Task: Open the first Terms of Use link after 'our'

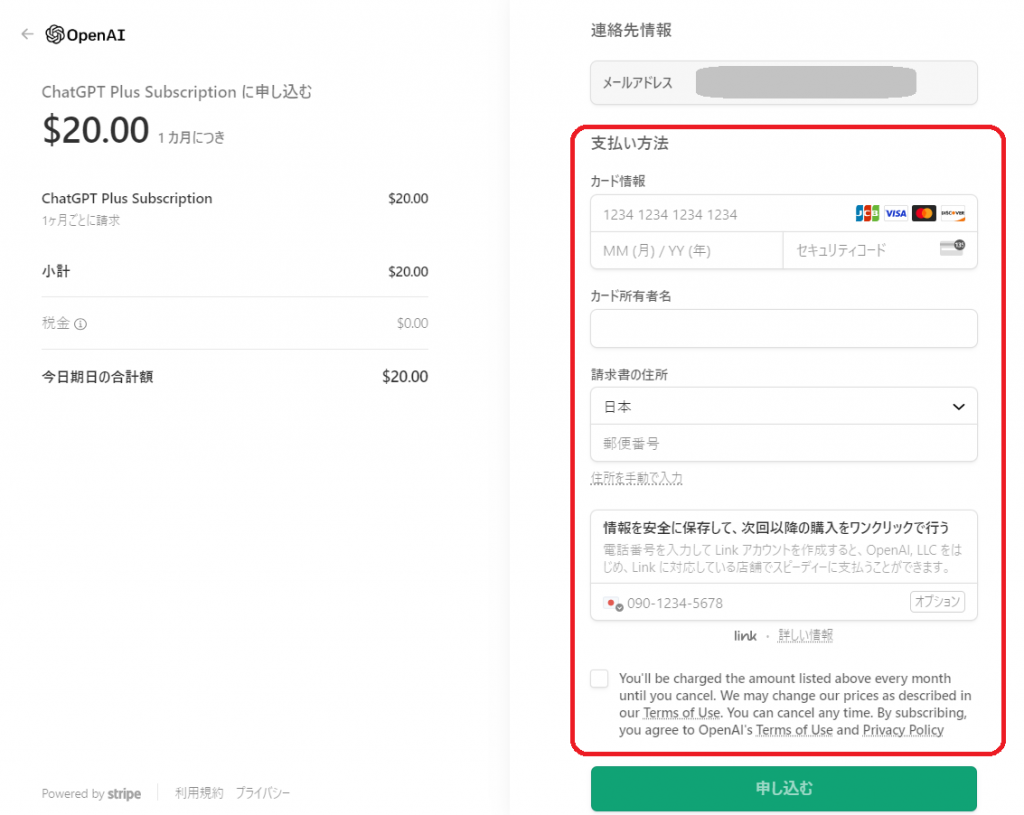Action: tap(681, 712)
